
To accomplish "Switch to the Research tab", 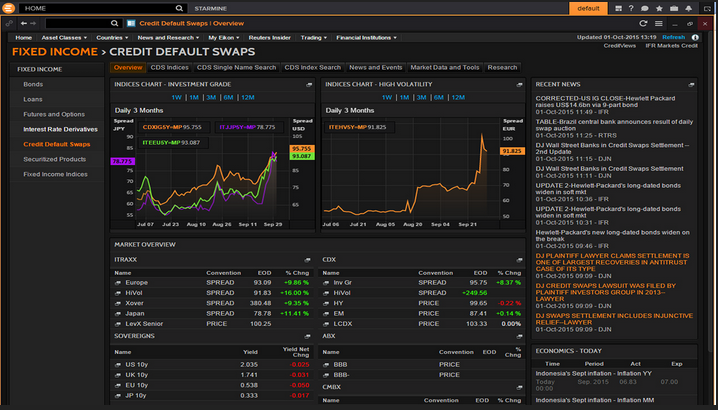I will 502,67.
